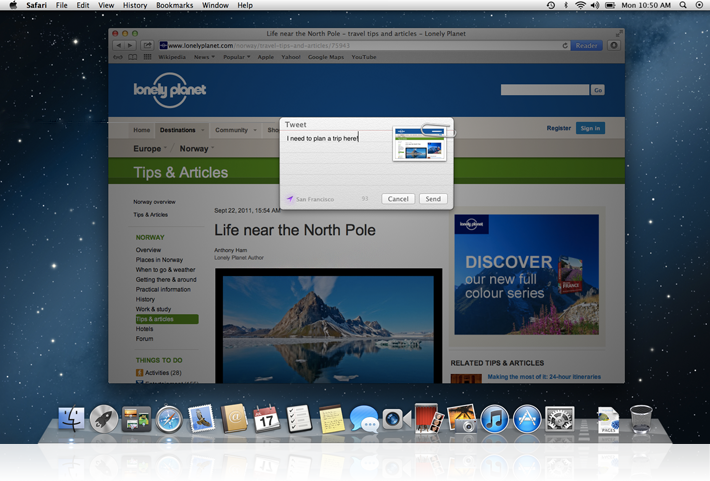Open the Pages document stack in Dock
Screen dimensions: 710x481
(x=608, y=420)
